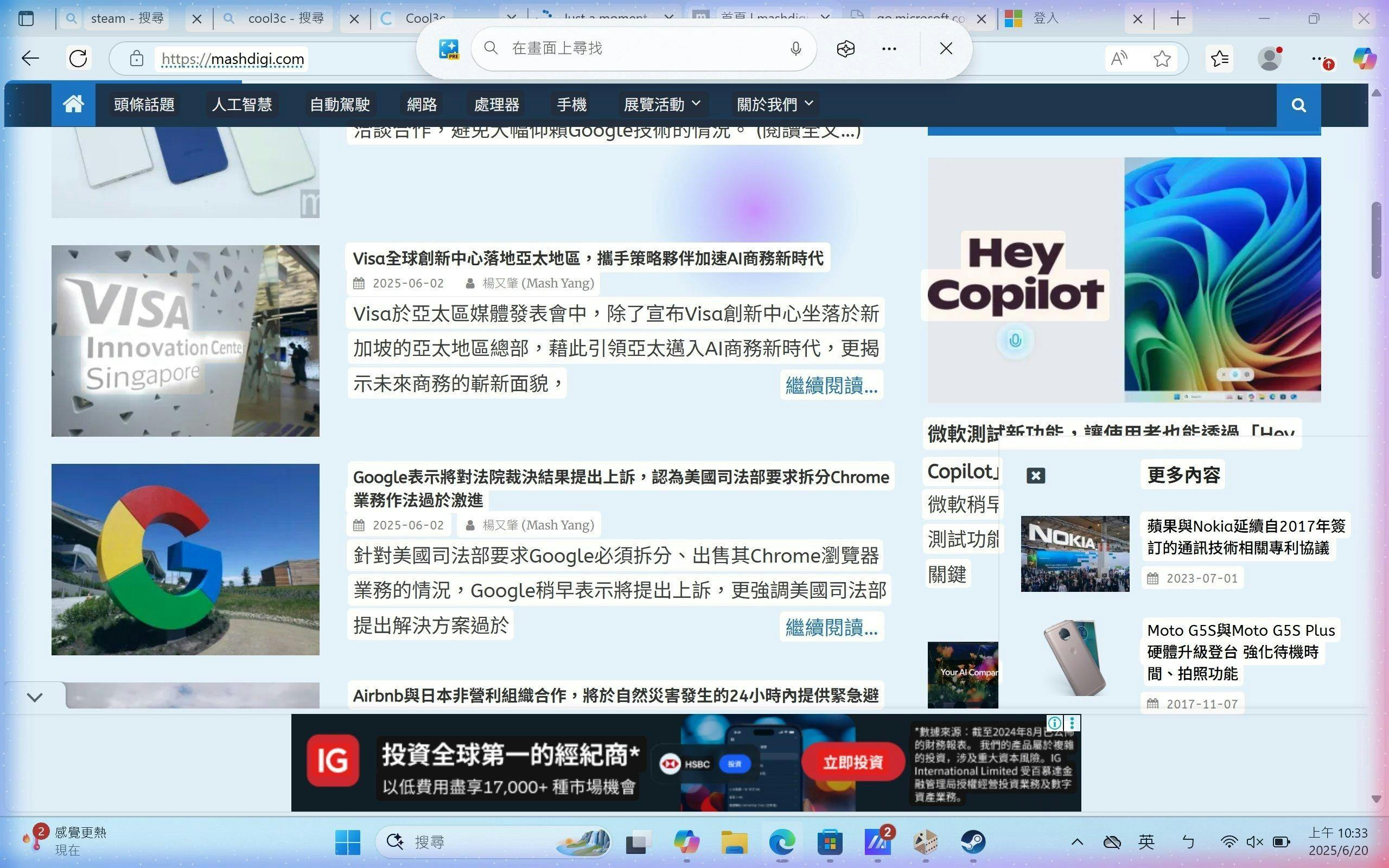Viewport: 1389px width, 868px height.
Task: Open Steam from the taskbar
Action: [973, 842]
